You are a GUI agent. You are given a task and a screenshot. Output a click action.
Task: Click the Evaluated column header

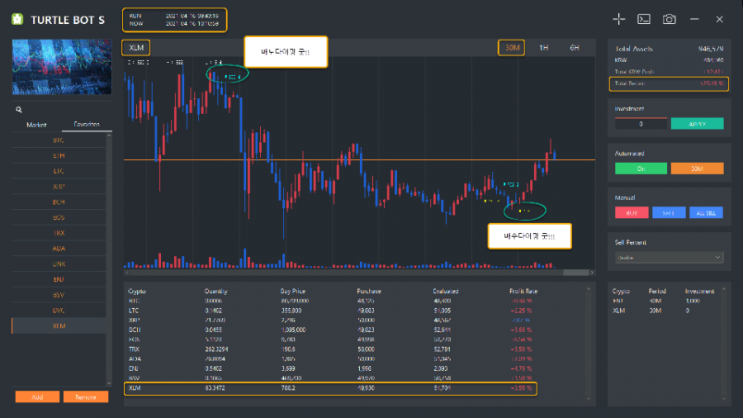445,291
